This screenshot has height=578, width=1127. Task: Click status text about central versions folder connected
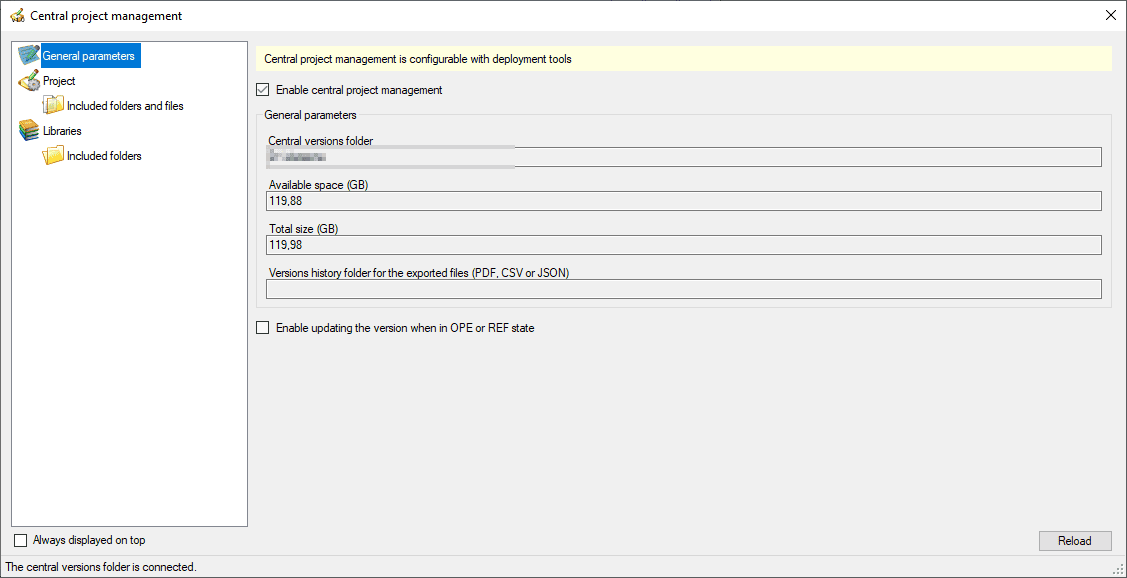[101, 567]
